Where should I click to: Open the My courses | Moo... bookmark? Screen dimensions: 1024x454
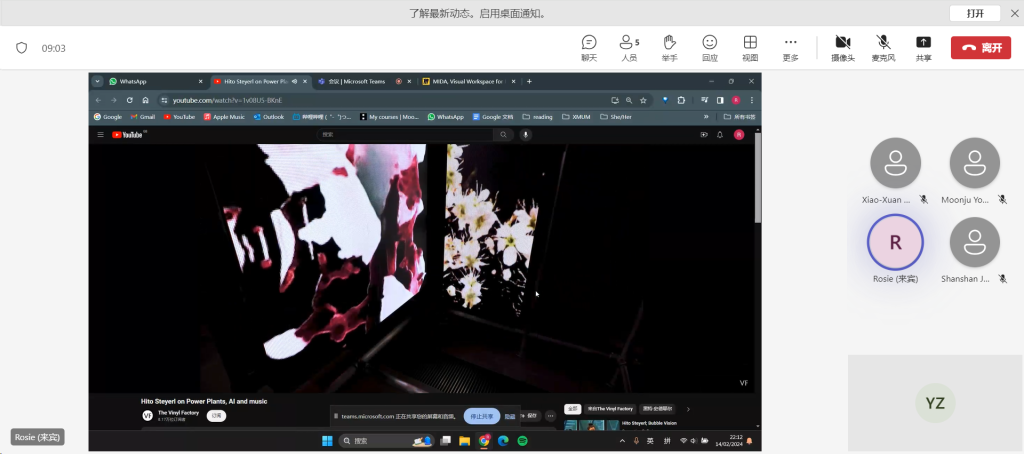click(389, 117)
